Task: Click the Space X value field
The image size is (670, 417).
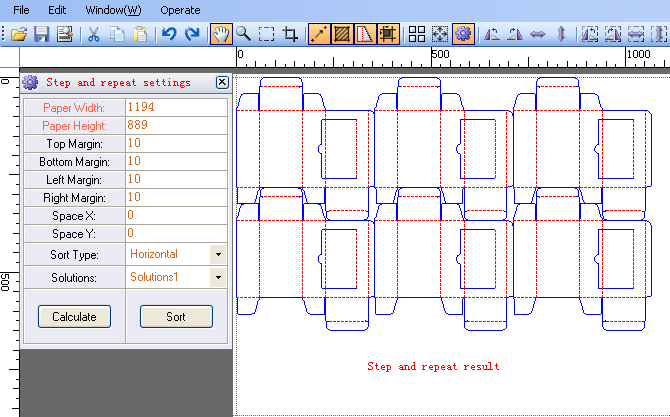Action: pos(176,215)
